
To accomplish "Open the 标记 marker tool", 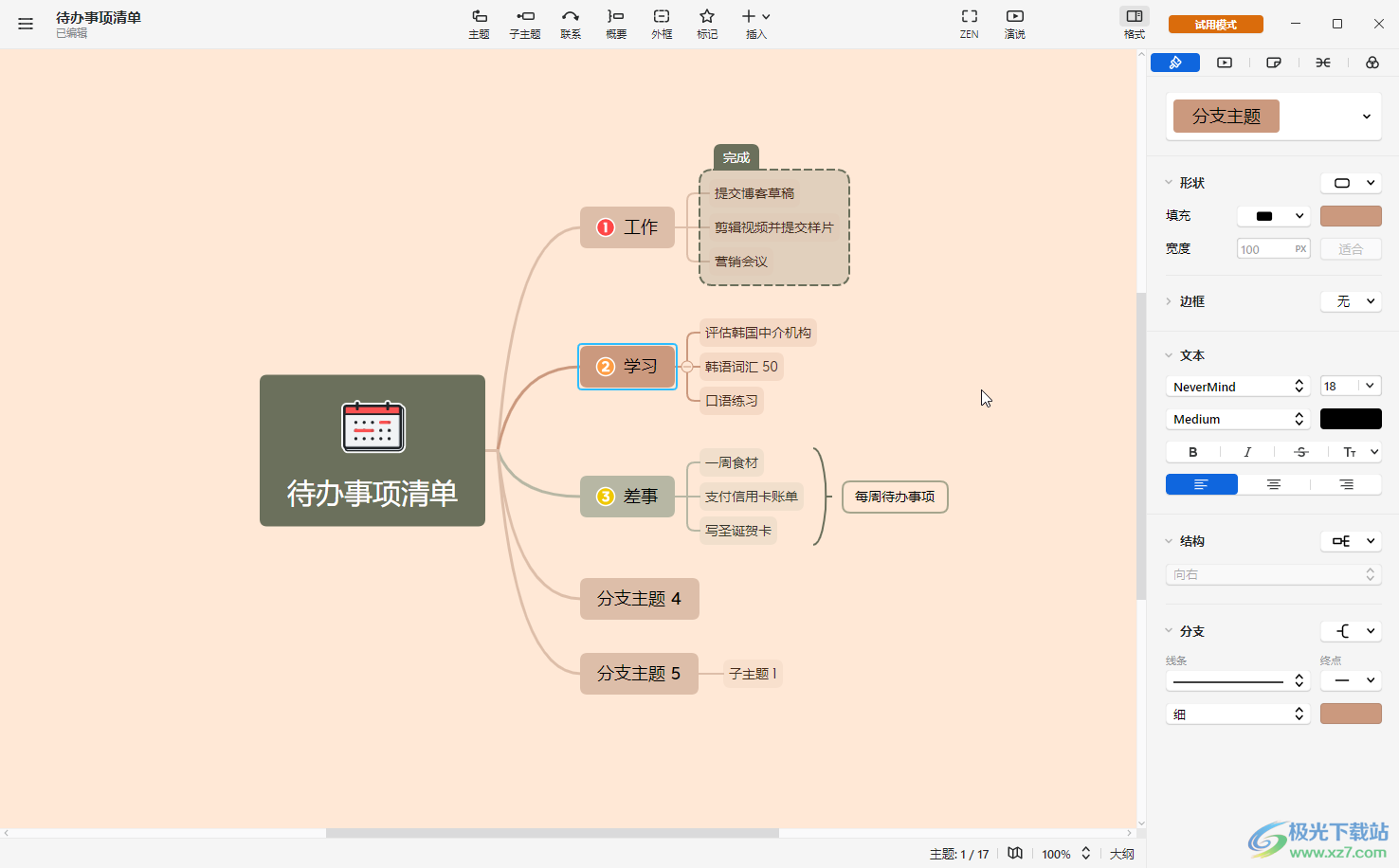I will [707, 24].
